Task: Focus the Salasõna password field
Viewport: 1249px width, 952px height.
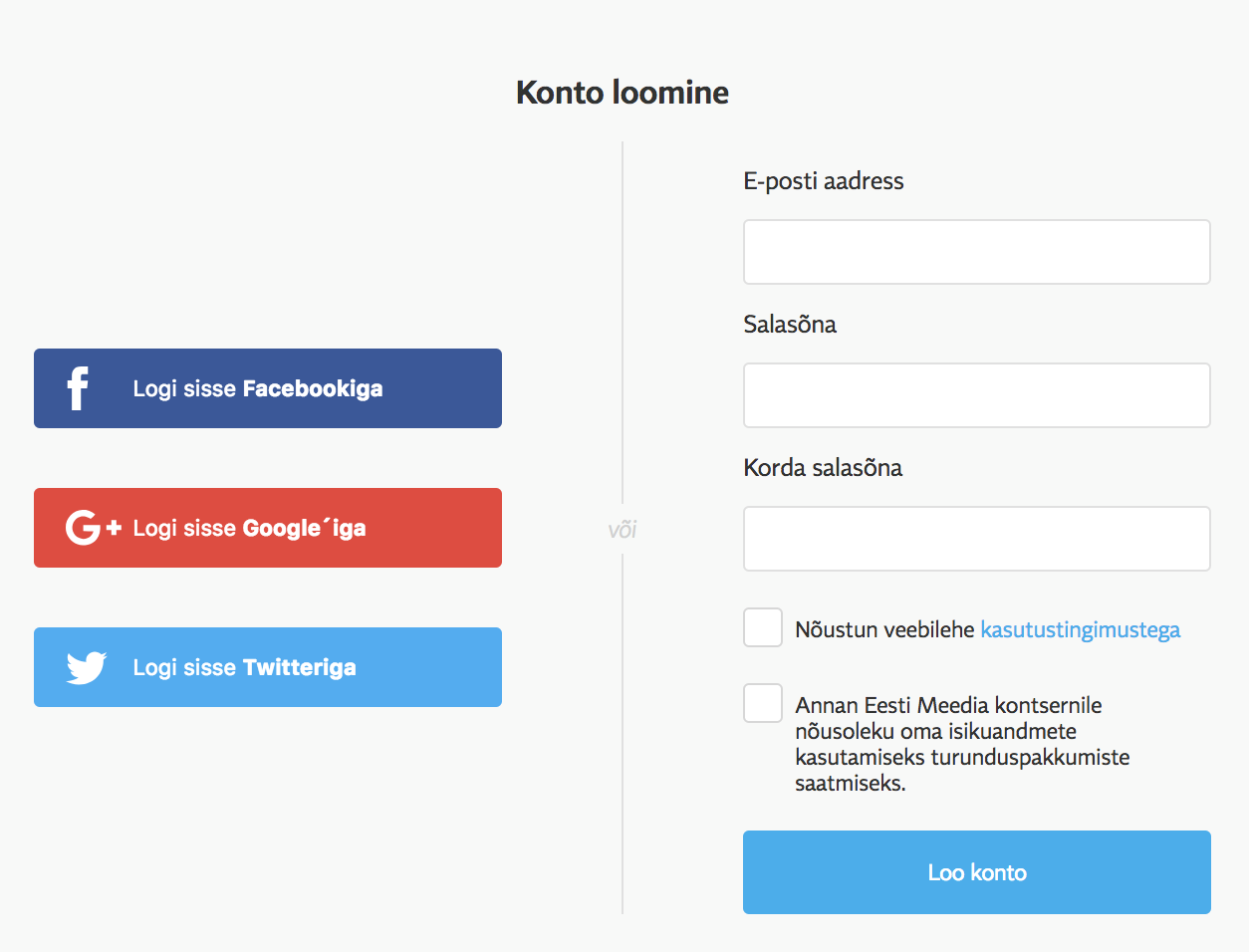Action: [977, 395]
